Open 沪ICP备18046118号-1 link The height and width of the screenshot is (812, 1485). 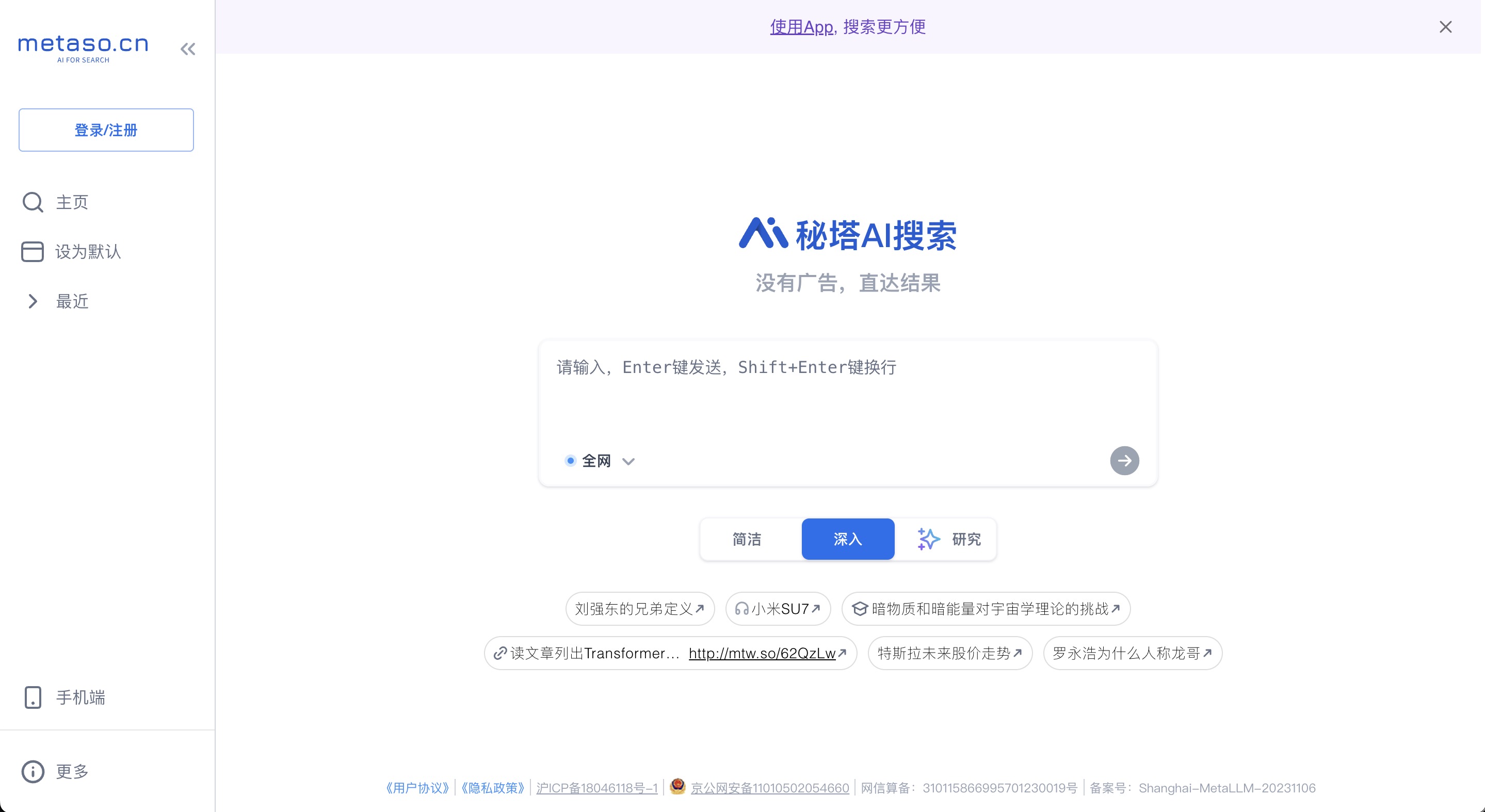pyautogui.click(x=596, y=788)
